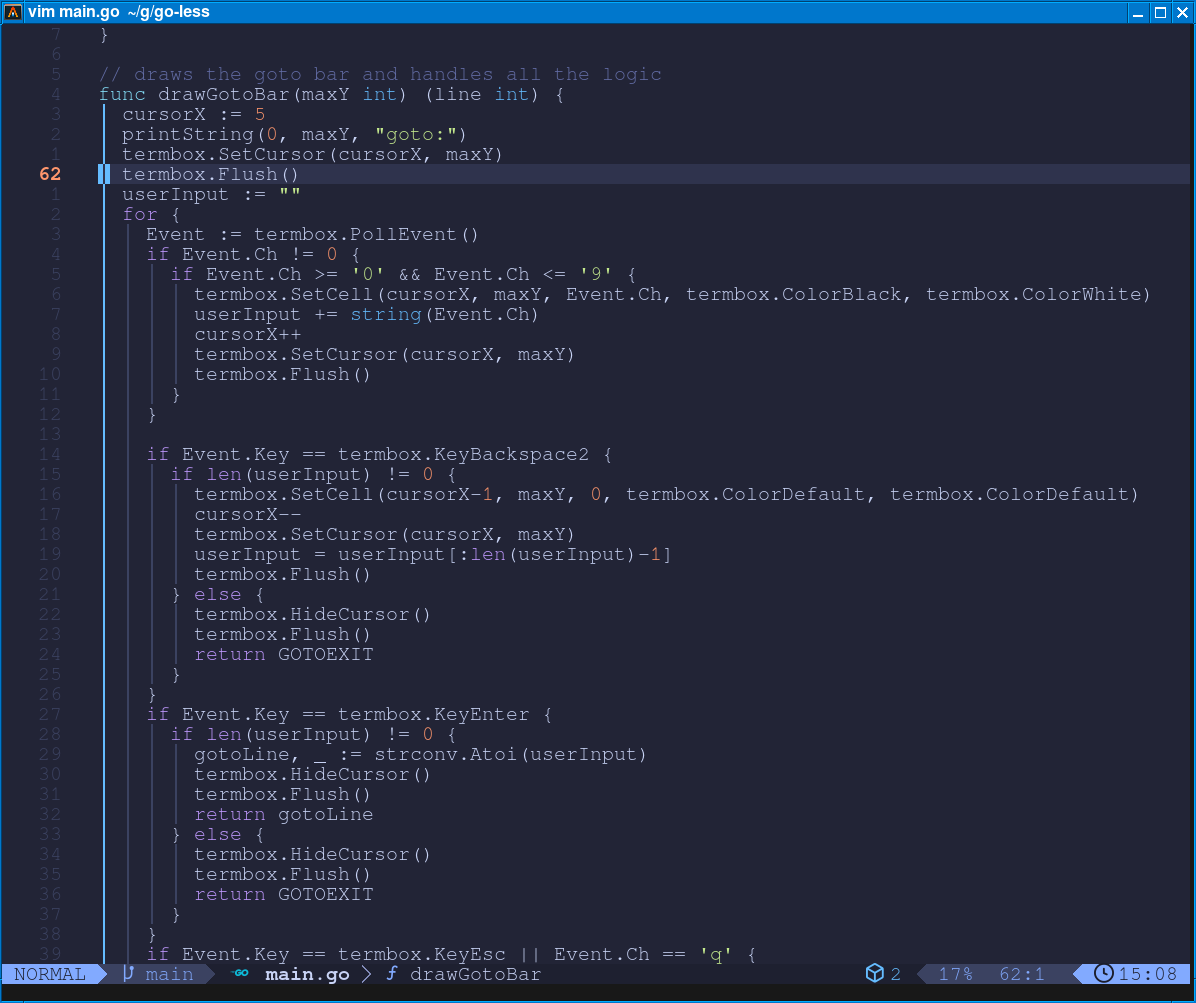Screen dimensions: 1196x1003
Task: Click the function symbol before drawGotoBar
Action: tap(392, 974)
